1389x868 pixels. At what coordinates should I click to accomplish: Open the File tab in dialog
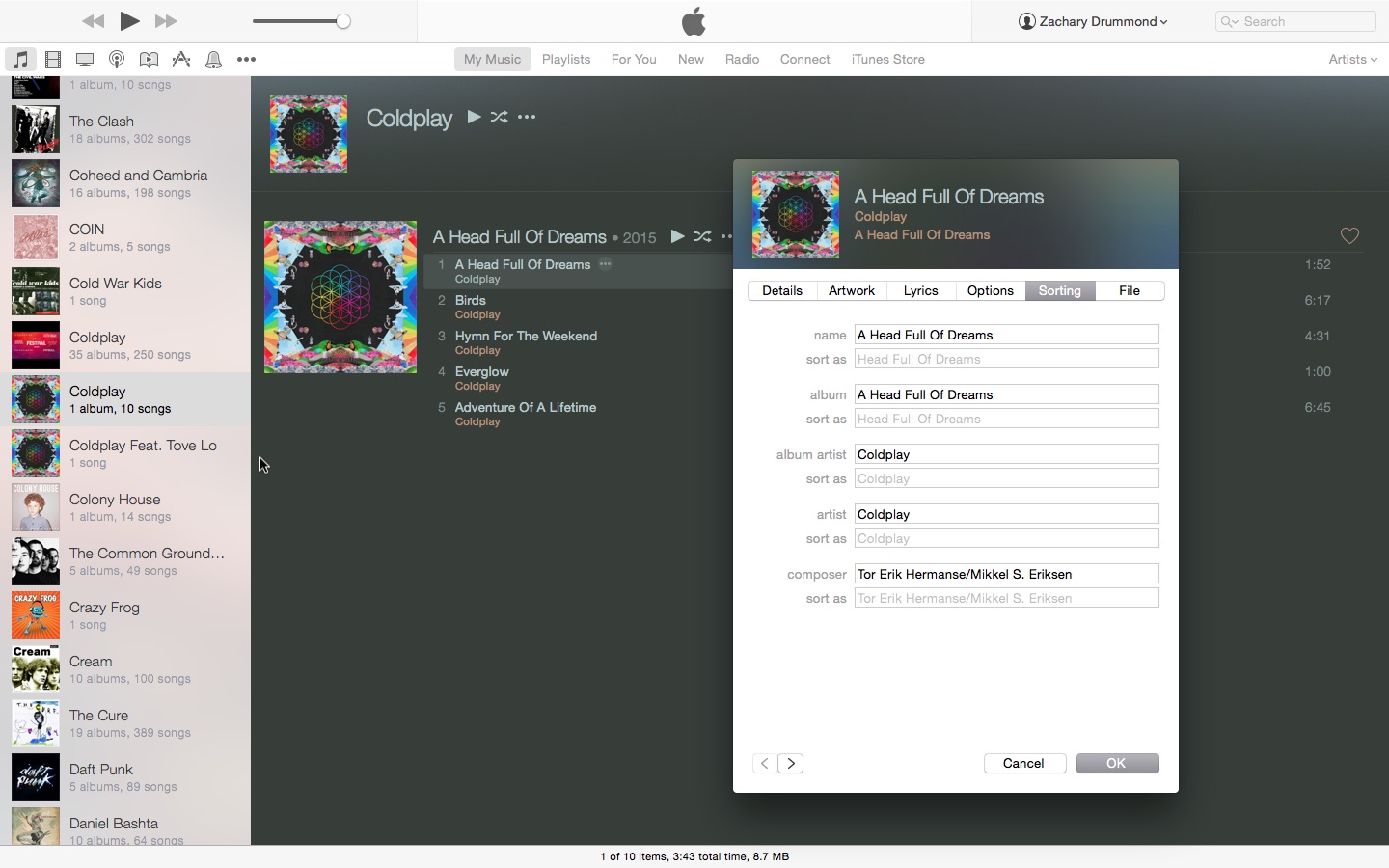pyautogui.click(x=1130, y=290)
